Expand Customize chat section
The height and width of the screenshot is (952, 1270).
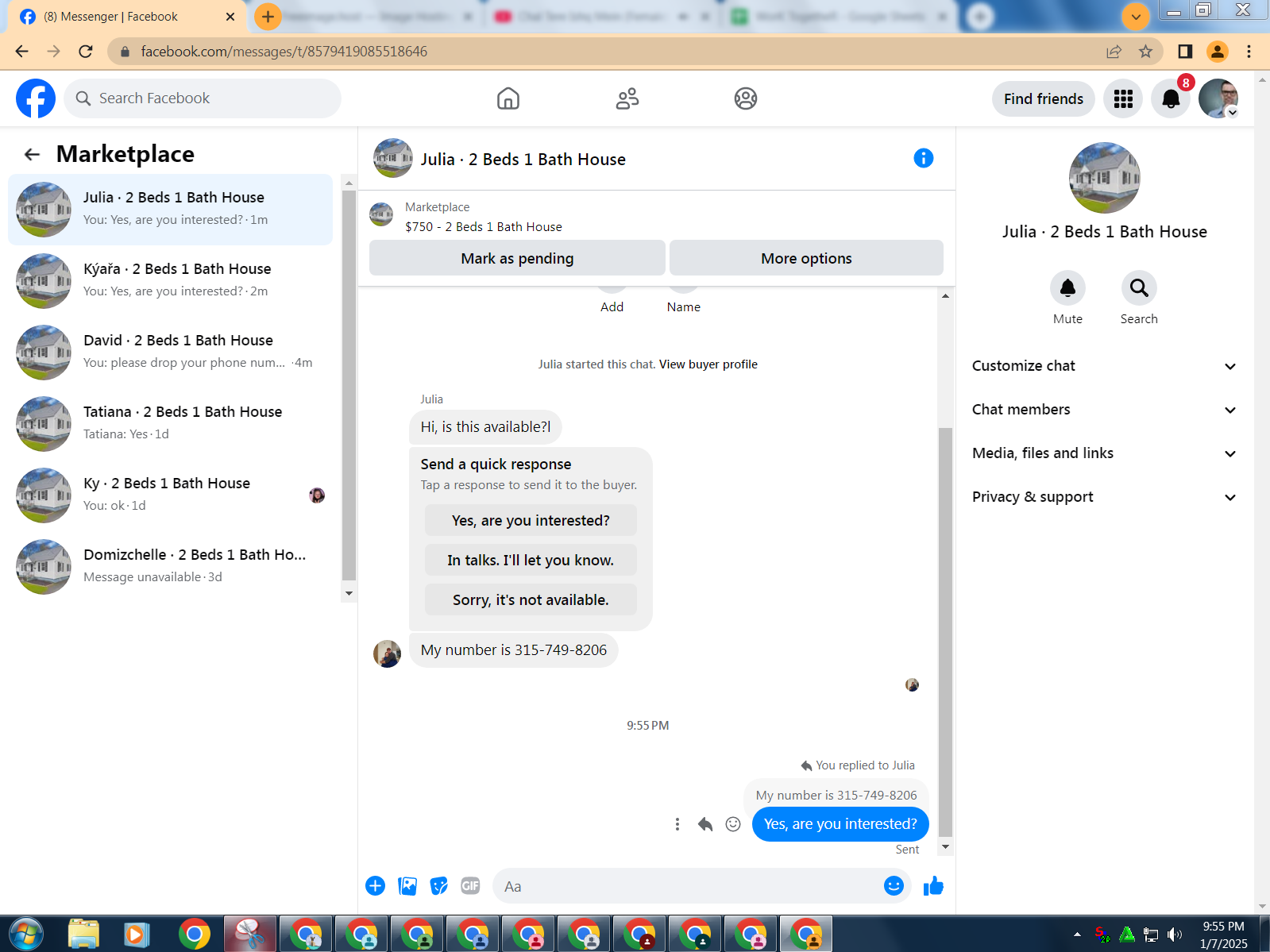pyautogui.click(x=1104, y=366)
